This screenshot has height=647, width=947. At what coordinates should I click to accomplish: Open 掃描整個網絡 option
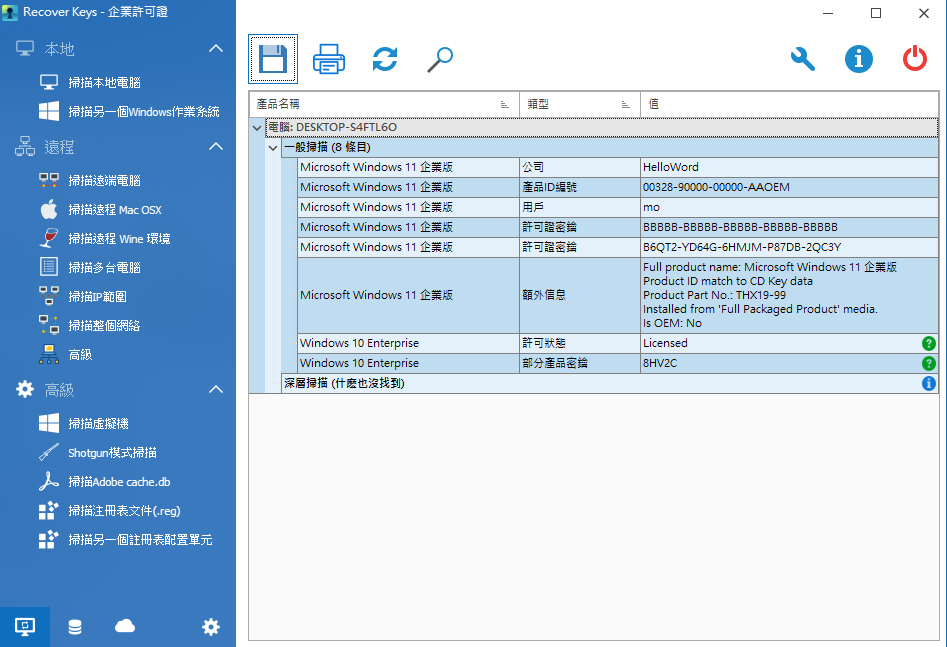click(x=104, y=325)
